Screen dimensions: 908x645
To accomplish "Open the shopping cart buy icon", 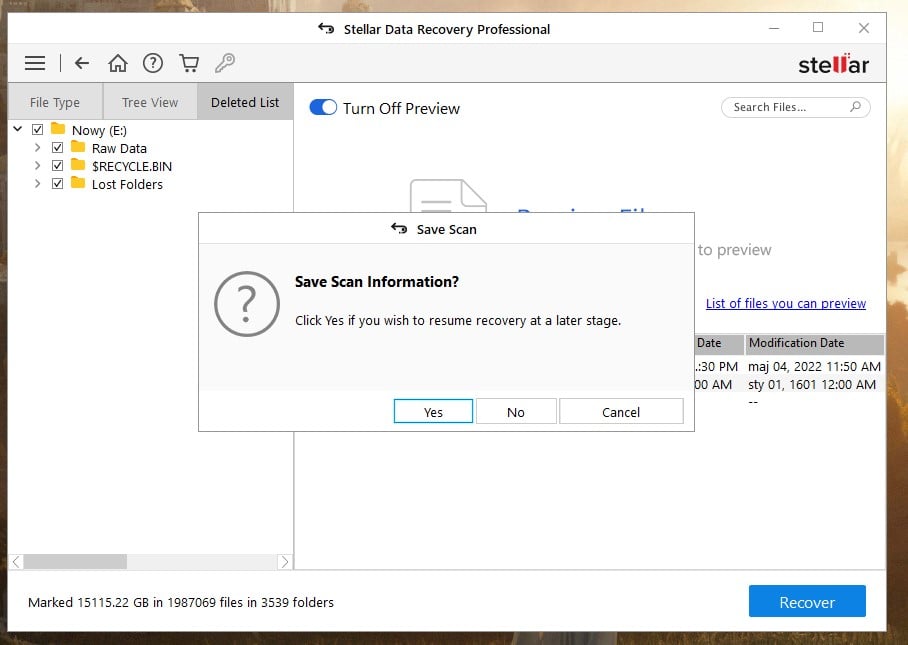I will pyautogui.click(x=189, y=63).
